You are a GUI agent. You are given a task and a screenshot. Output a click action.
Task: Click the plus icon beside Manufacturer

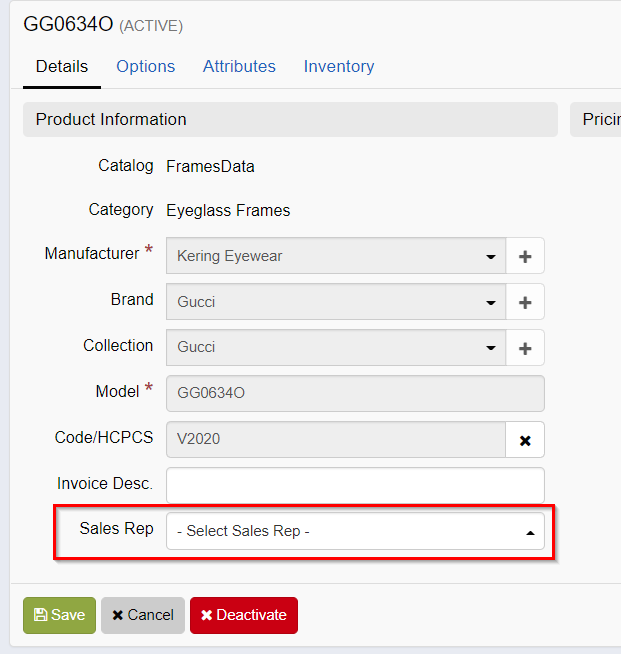click(525, 256)
